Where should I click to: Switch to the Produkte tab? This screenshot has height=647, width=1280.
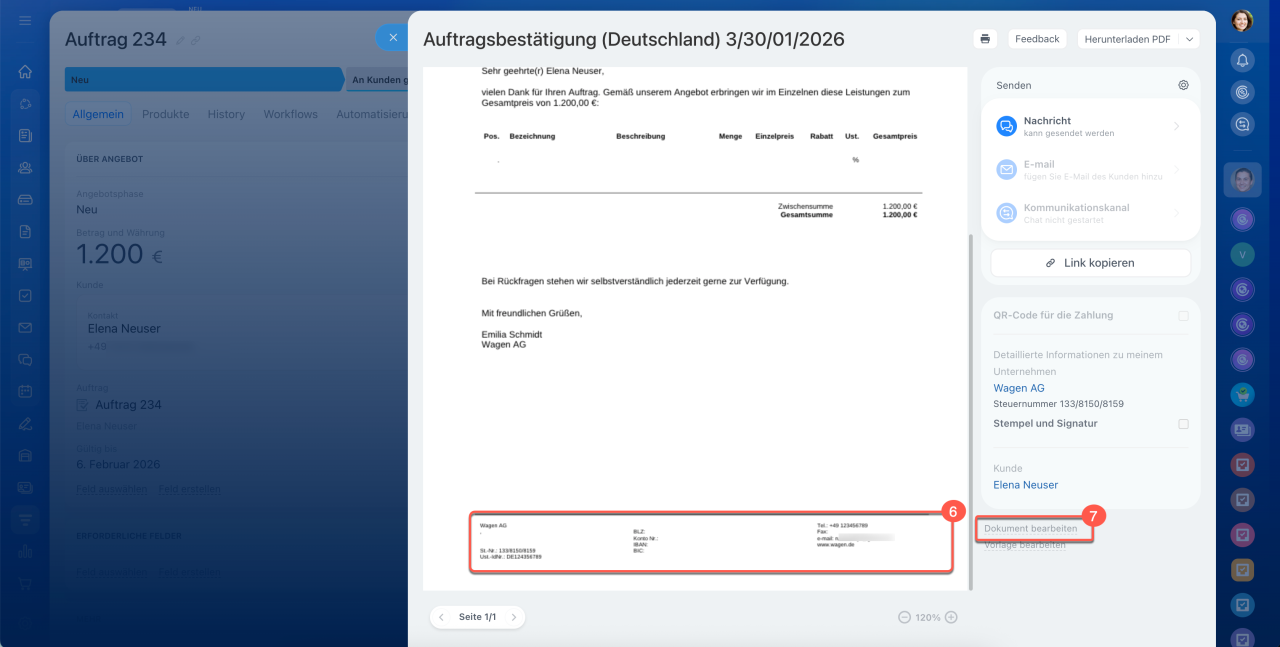click(165, 114)
